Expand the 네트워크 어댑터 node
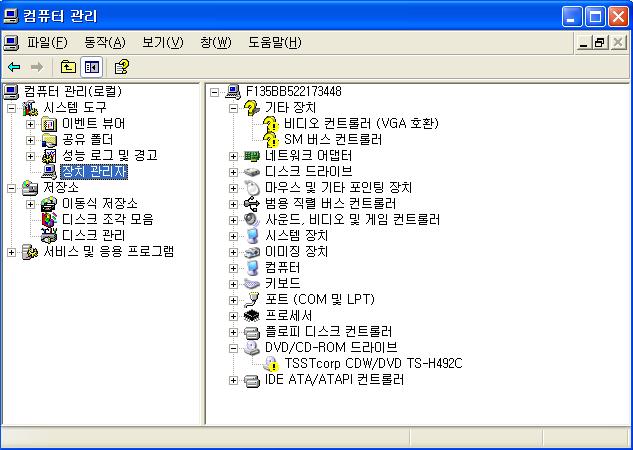Screen dimensions: 633x450 pos(233,156)
